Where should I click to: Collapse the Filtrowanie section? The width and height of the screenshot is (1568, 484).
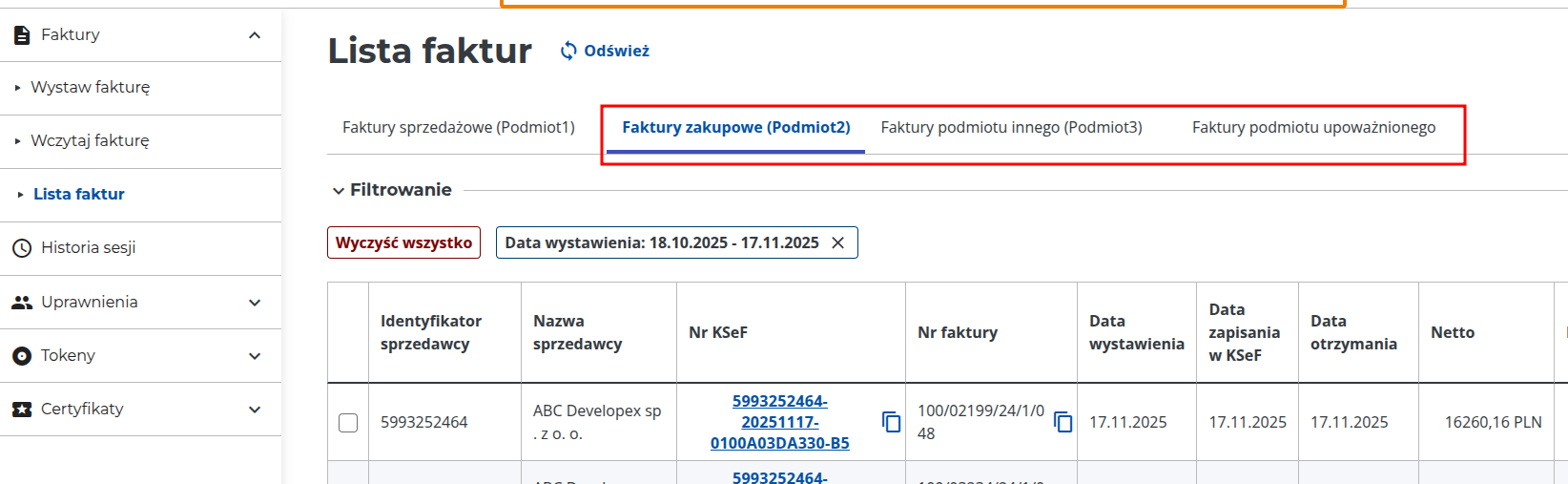click(339, 190)
